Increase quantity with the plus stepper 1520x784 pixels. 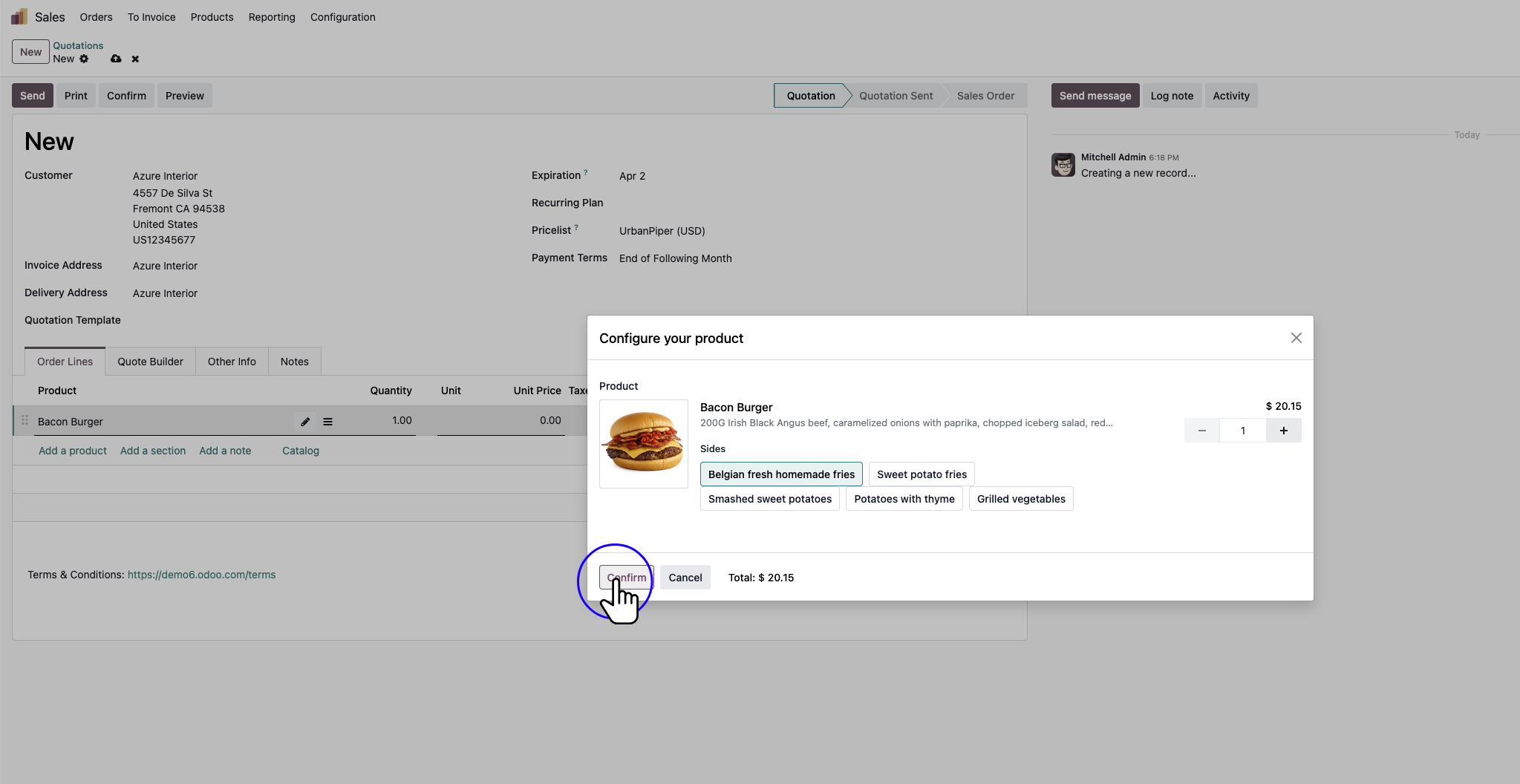1284,430
